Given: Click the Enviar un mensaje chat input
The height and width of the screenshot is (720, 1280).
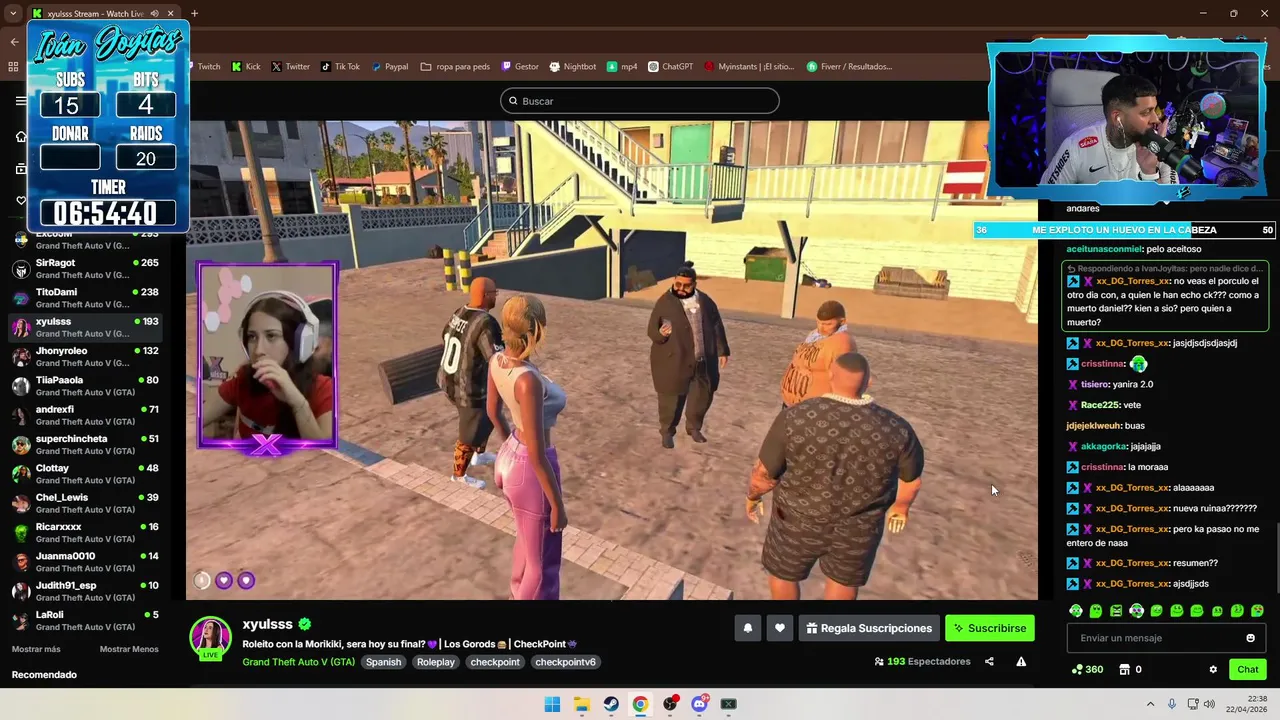Looking at the screenshot, I should [1166, 638].
